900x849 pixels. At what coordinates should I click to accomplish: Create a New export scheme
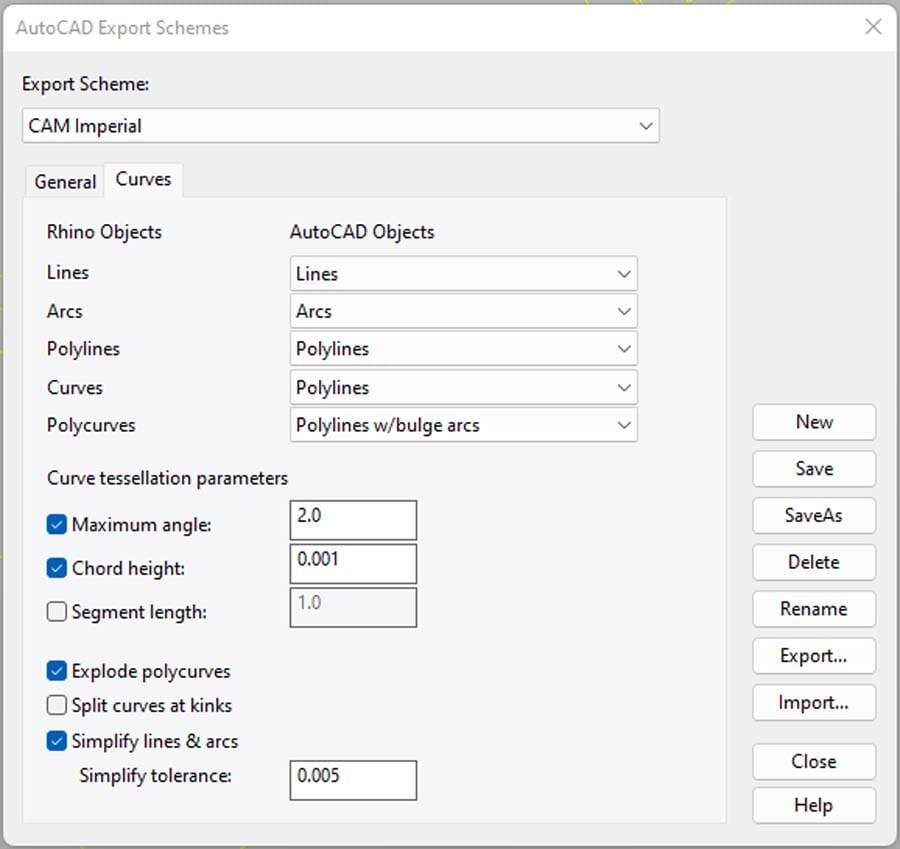(813, 422)
